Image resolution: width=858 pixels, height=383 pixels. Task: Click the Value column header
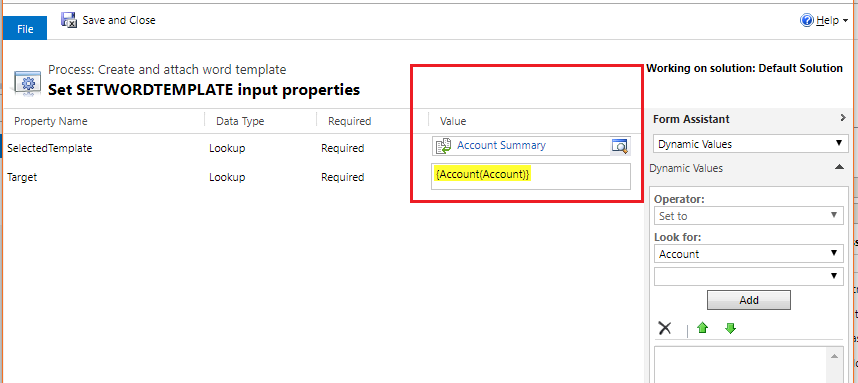[x=453, y=121]
